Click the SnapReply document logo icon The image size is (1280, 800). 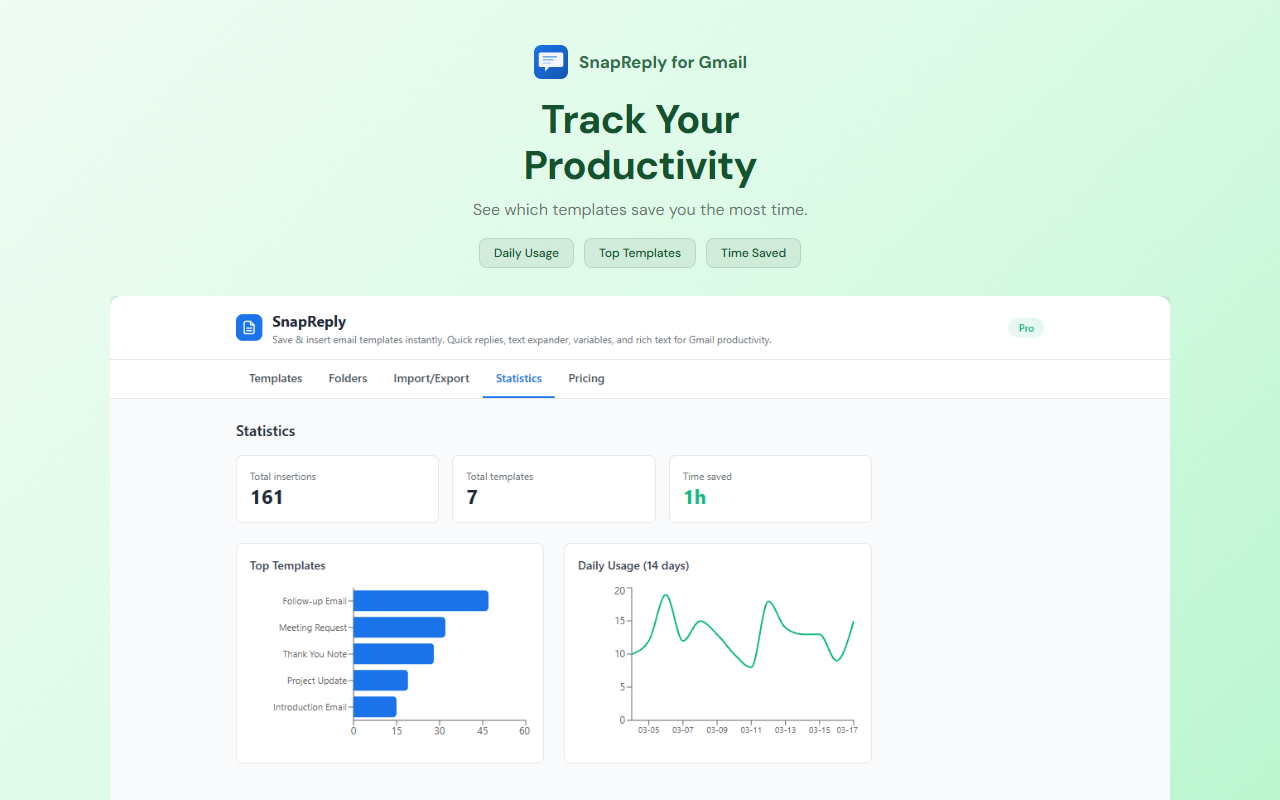pos(248,327)
